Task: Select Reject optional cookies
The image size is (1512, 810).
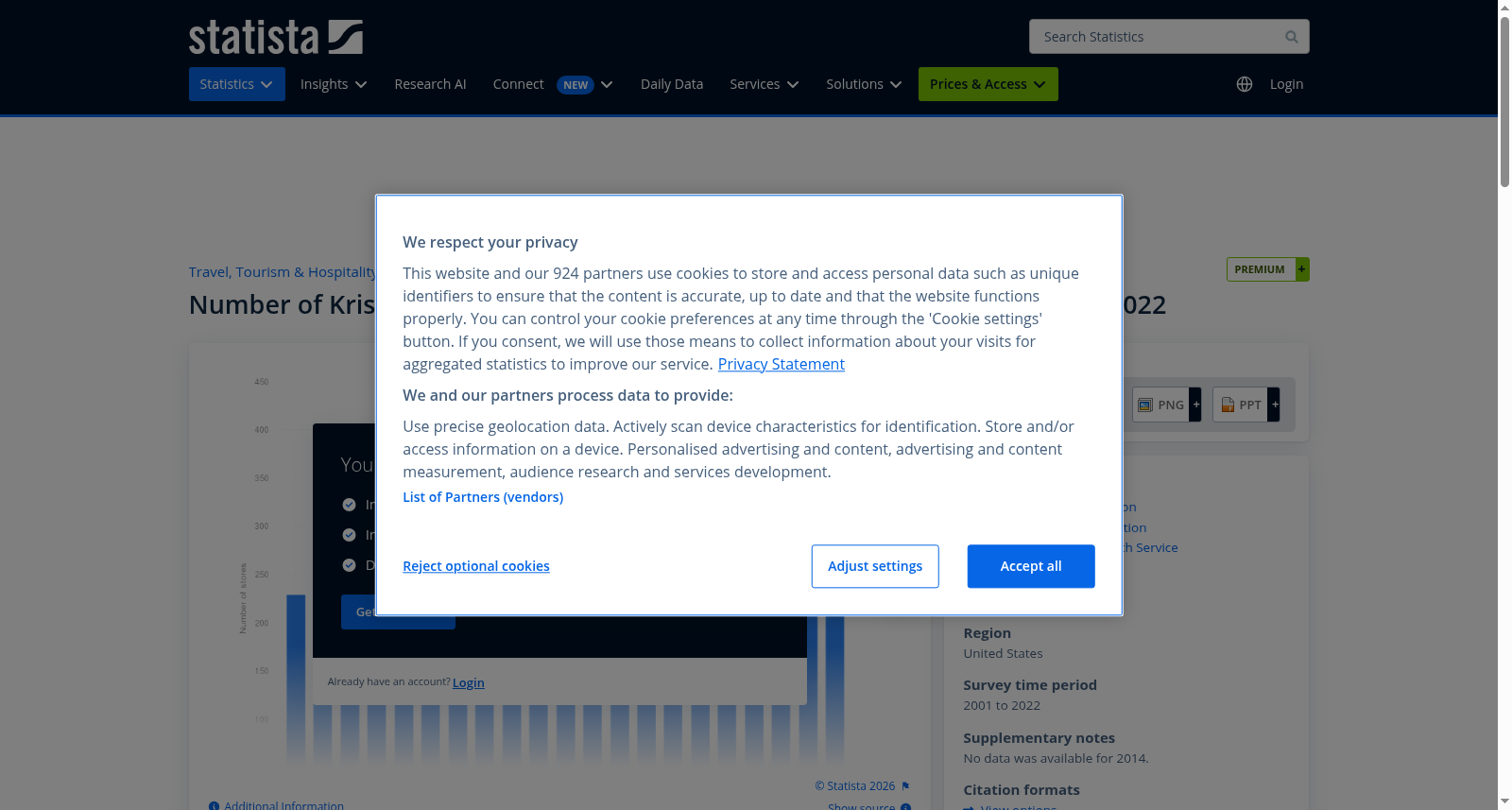Action: (x=476, y=566)
